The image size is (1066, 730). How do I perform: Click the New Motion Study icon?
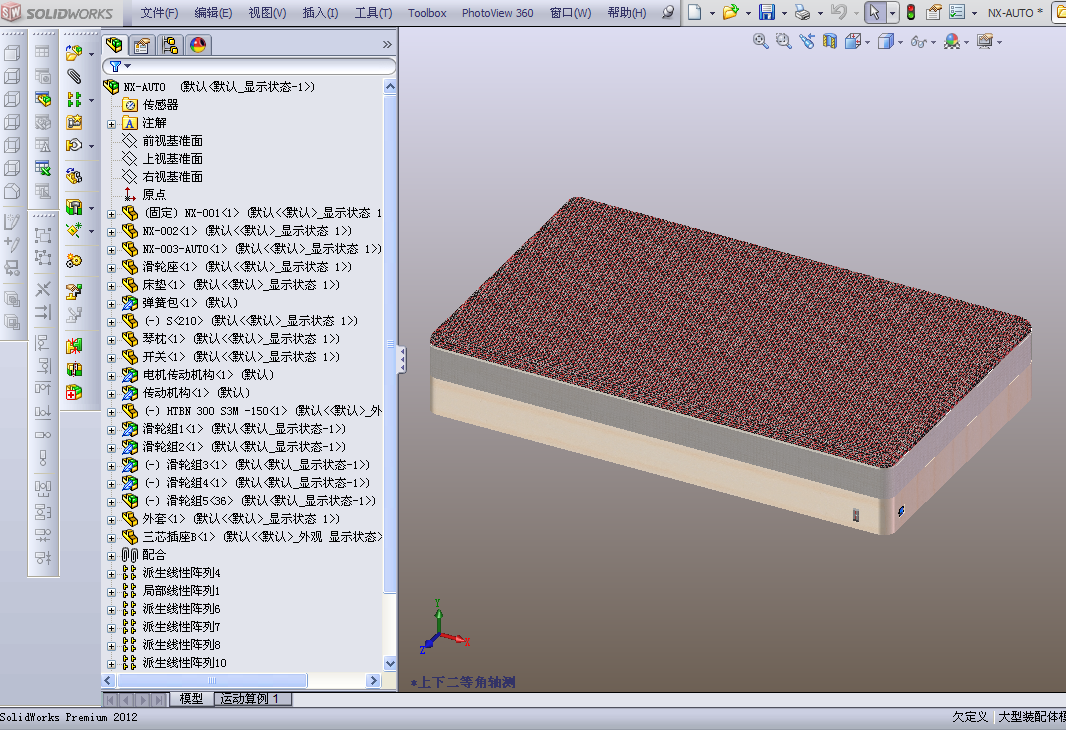73,260
